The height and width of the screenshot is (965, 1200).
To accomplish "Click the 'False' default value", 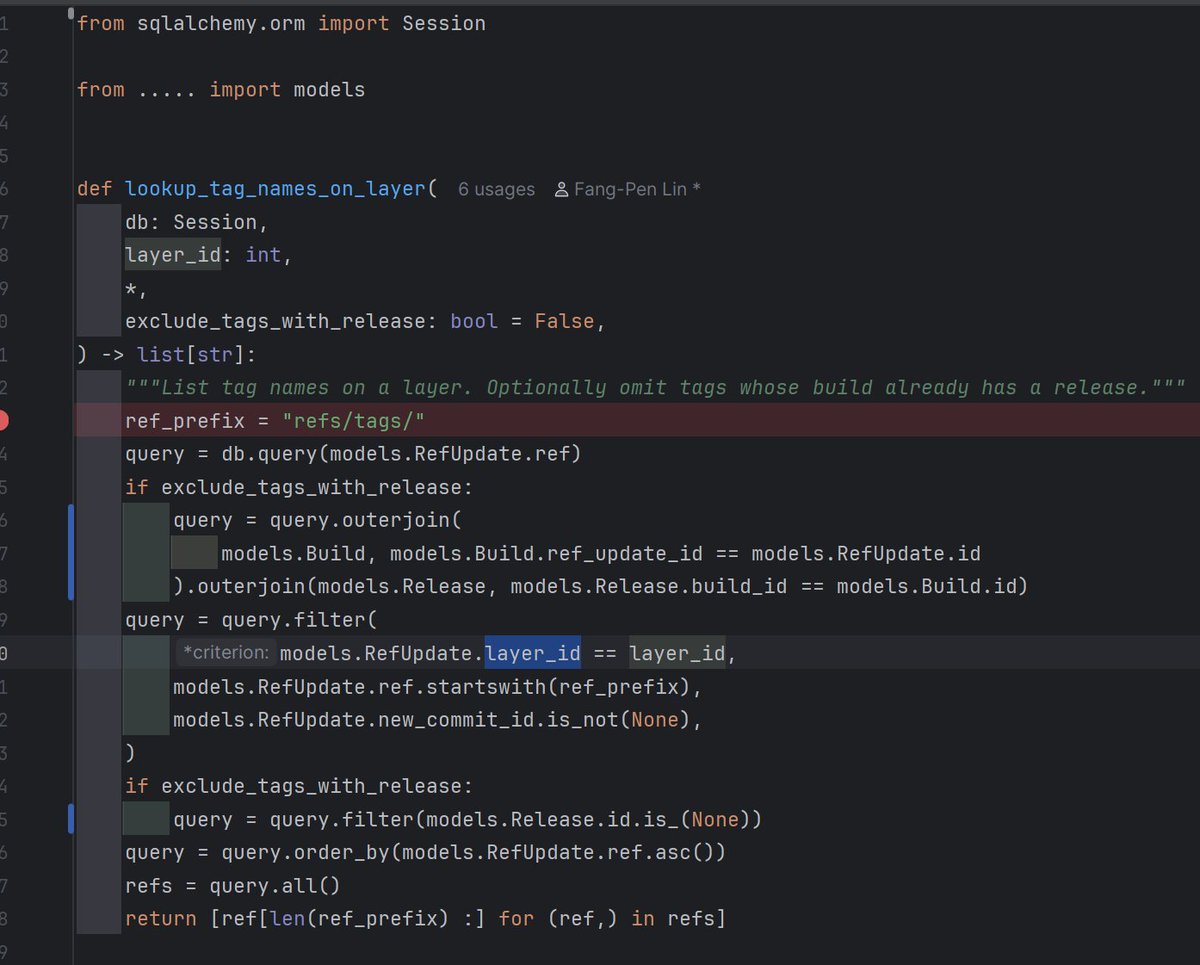I will point(564,322).
